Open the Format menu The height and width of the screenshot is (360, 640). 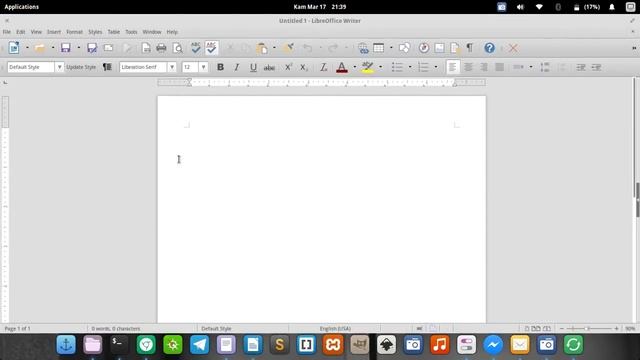coord(74,32)
